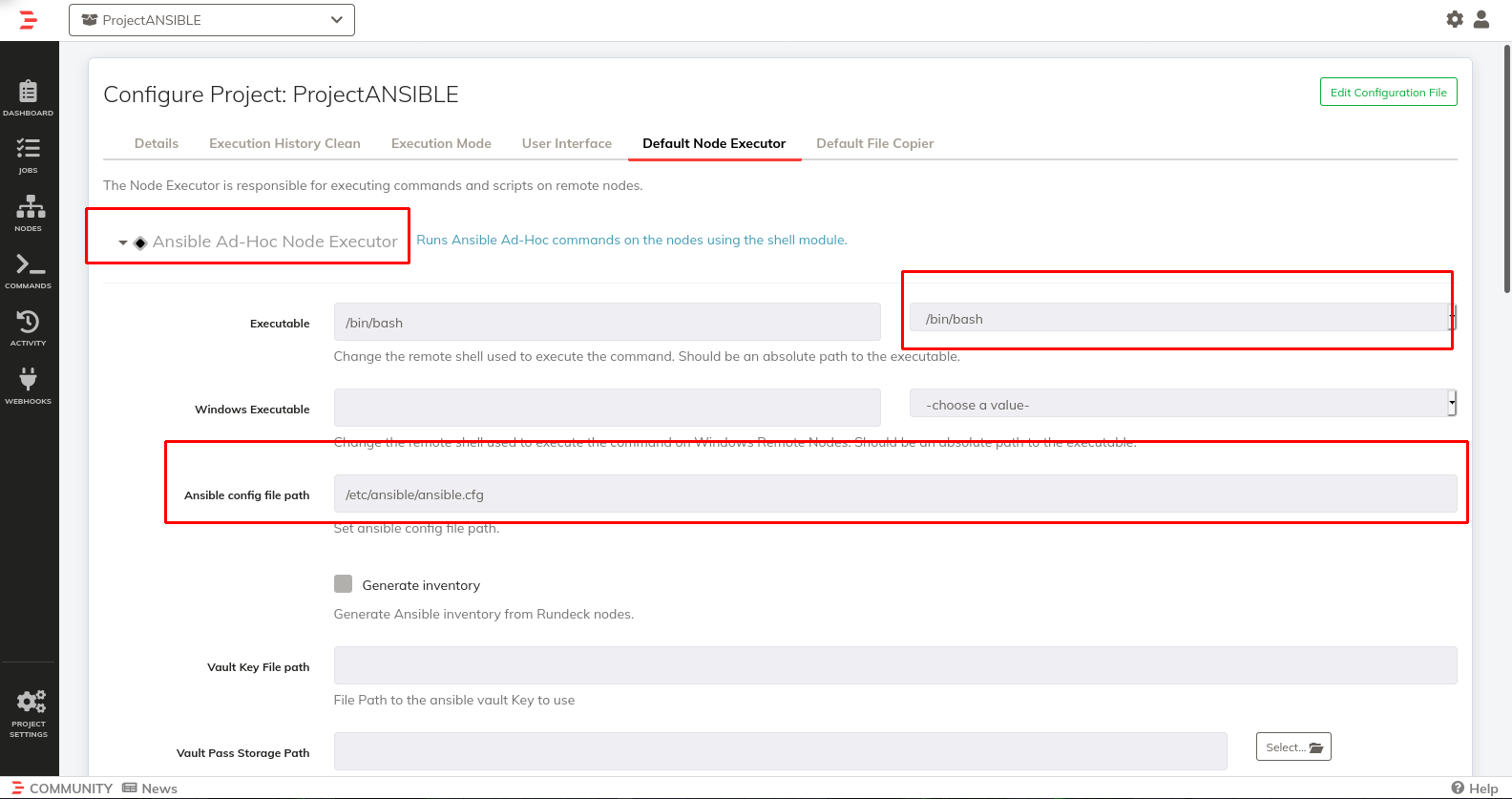The width and height of the screenshot is (1512, 799).
Task: Switch to the Execution History Clean tab
Action: click(284, 143)
